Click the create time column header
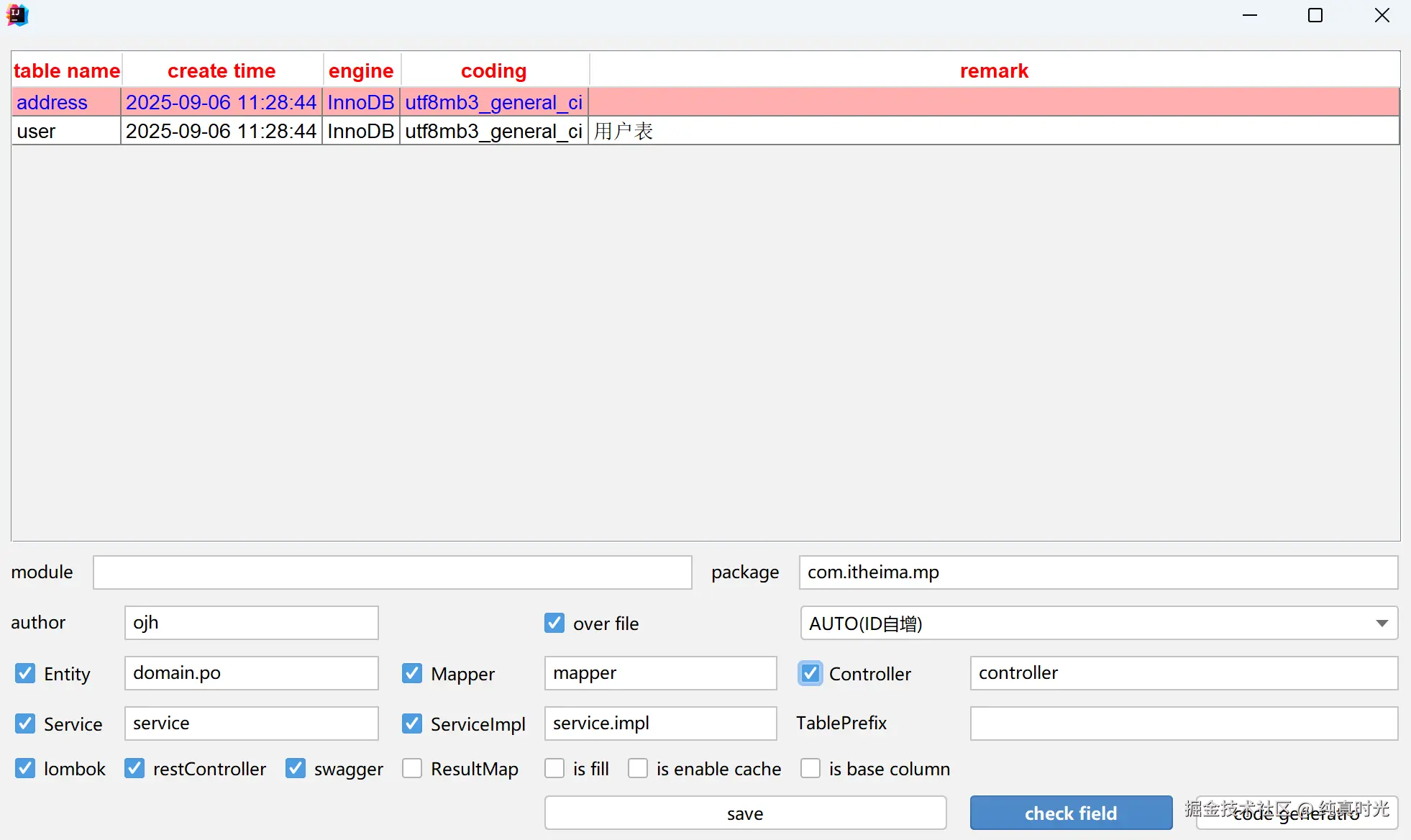This screenshot has width=1411, height=840. [222, 71]
